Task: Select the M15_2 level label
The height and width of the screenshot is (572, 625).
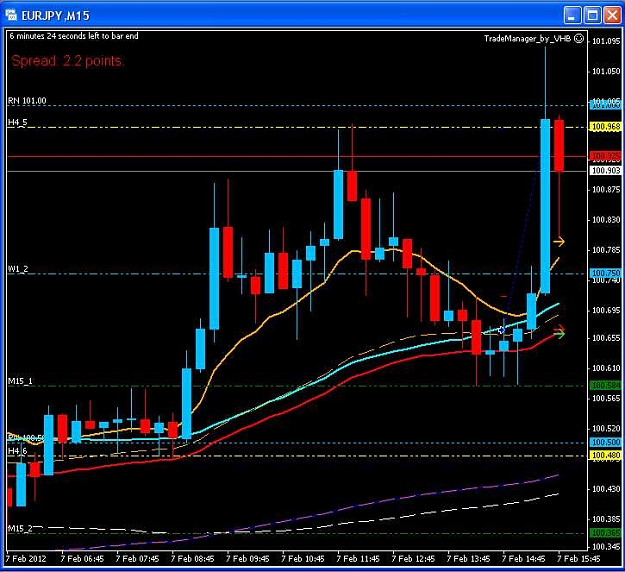Action: coord(20,529)
